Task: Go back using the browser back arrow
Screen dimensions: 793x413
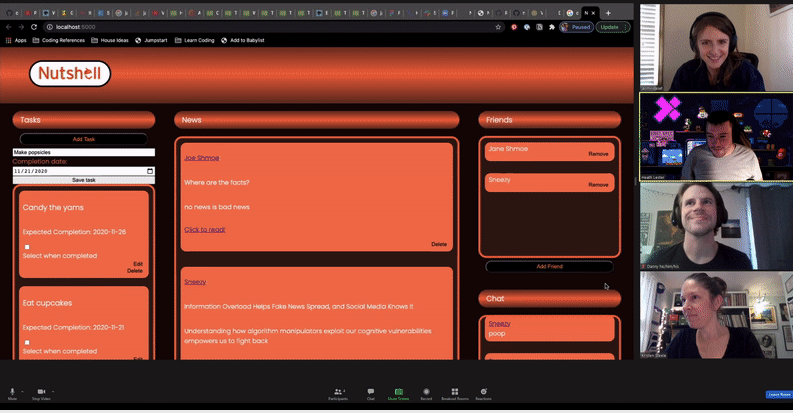Action: 9,27
